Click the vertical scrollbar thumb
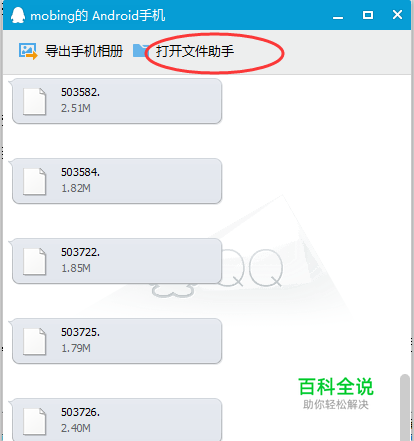This screenshot has width=414, height=441. (x=405, y=407)
